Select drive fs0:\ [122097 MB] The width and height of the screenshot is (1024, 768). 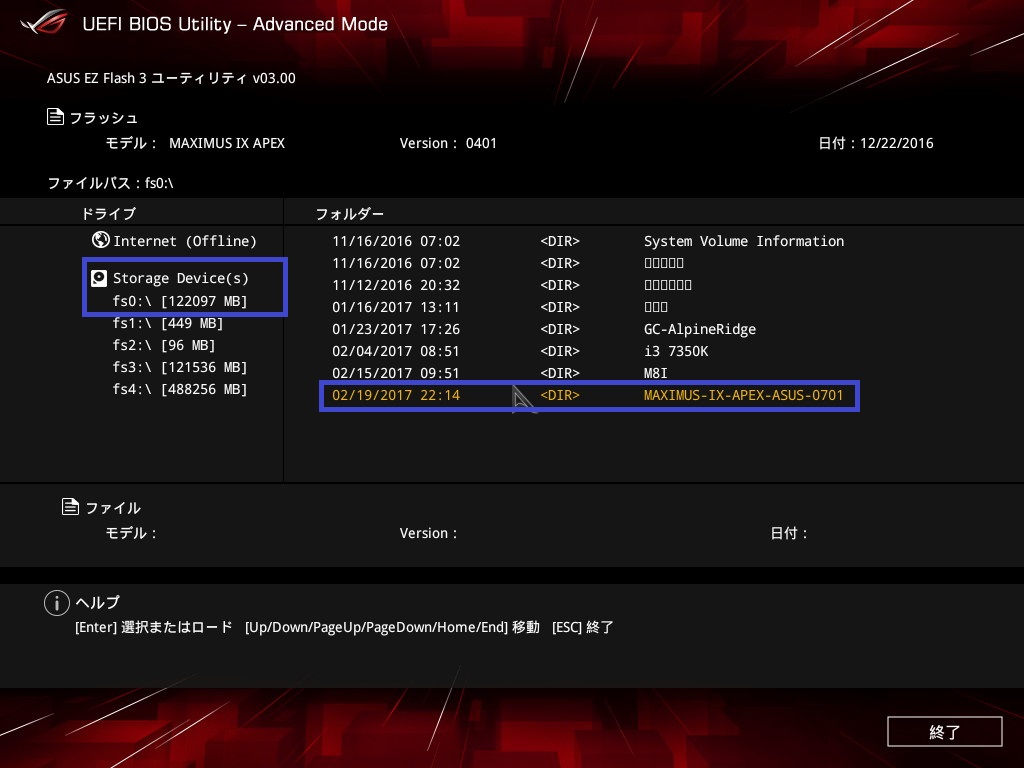coord(180,301)
